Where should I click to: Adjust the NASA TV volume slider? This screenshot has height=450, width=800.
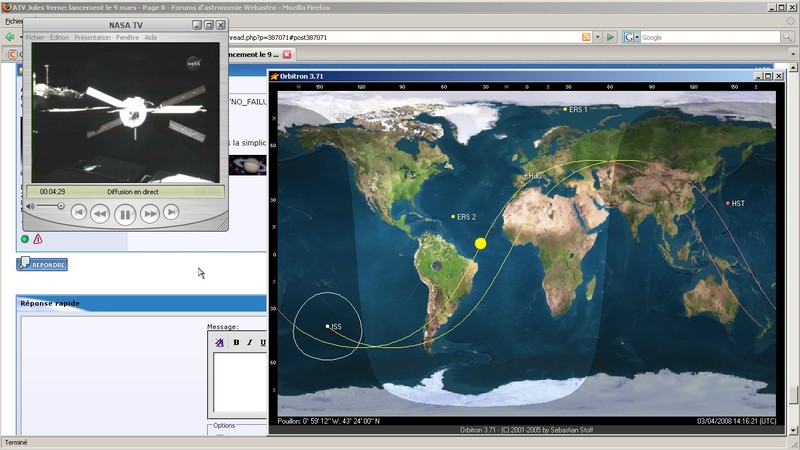point(61,206)
